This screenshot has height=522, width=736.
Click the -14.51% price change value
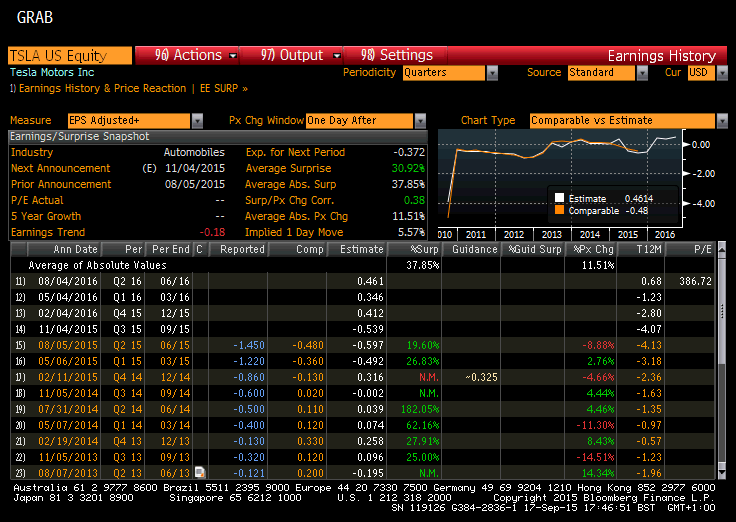tap(595, 457)
